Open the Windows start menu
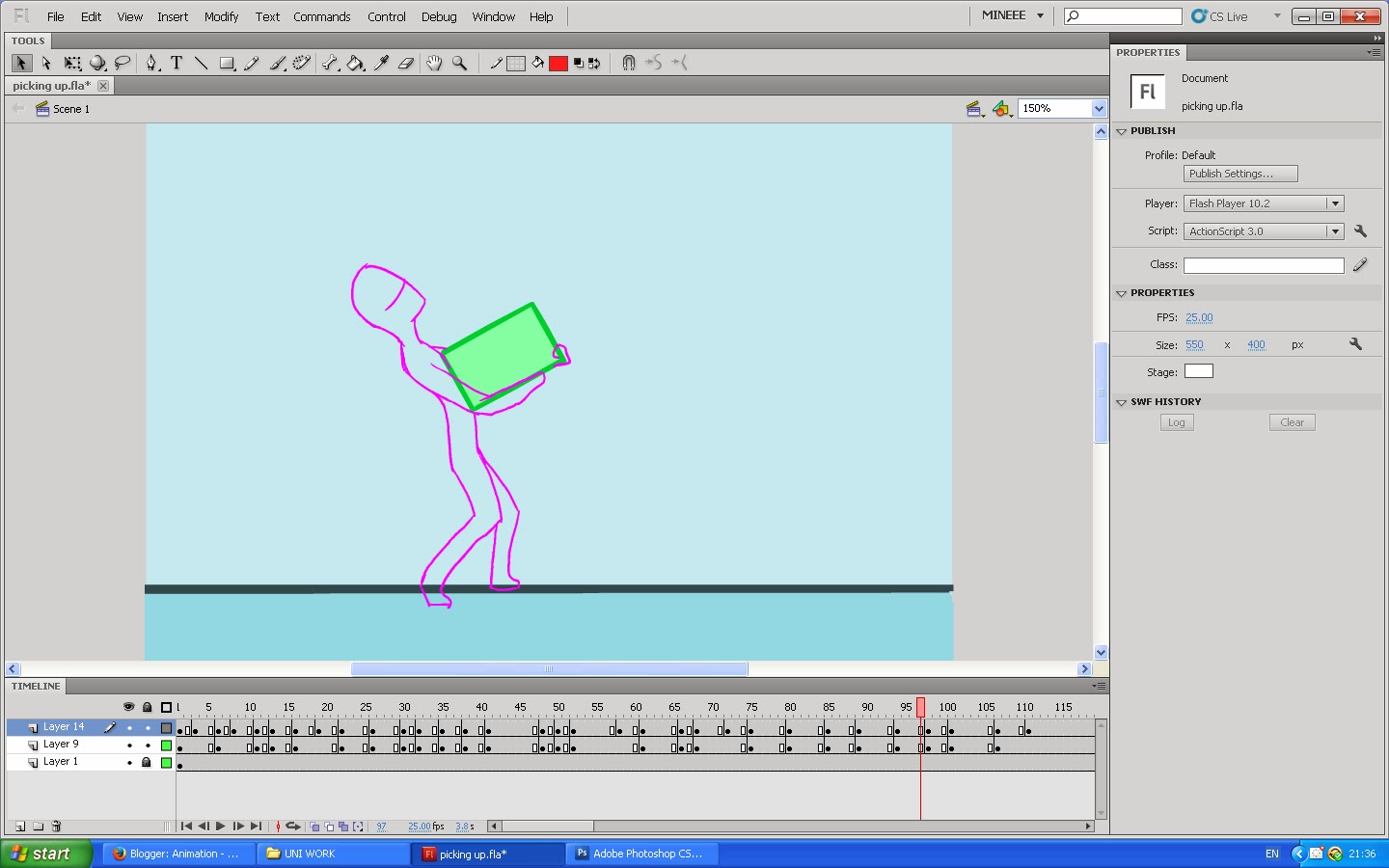 coord(45,854)
